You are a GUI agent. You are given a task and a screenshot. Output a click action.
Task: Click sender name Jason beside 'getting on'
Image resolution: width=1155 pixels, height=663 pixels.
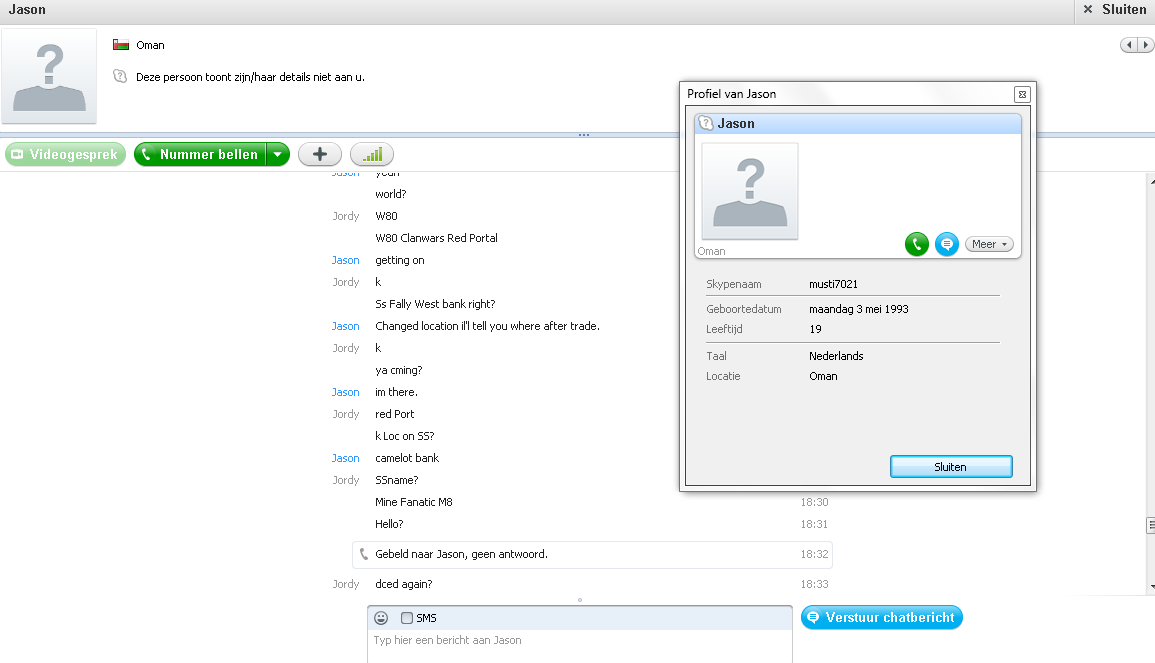345,260
